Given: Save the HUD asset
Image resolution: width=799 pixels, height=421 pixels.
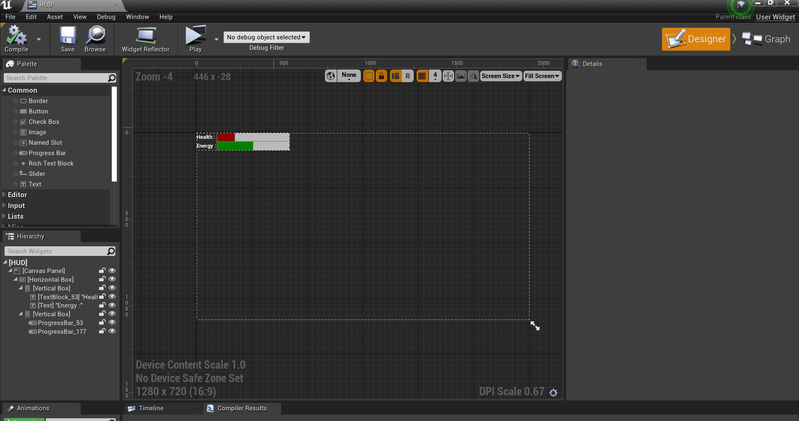Looking at the screenshot, I should point(67,39).
